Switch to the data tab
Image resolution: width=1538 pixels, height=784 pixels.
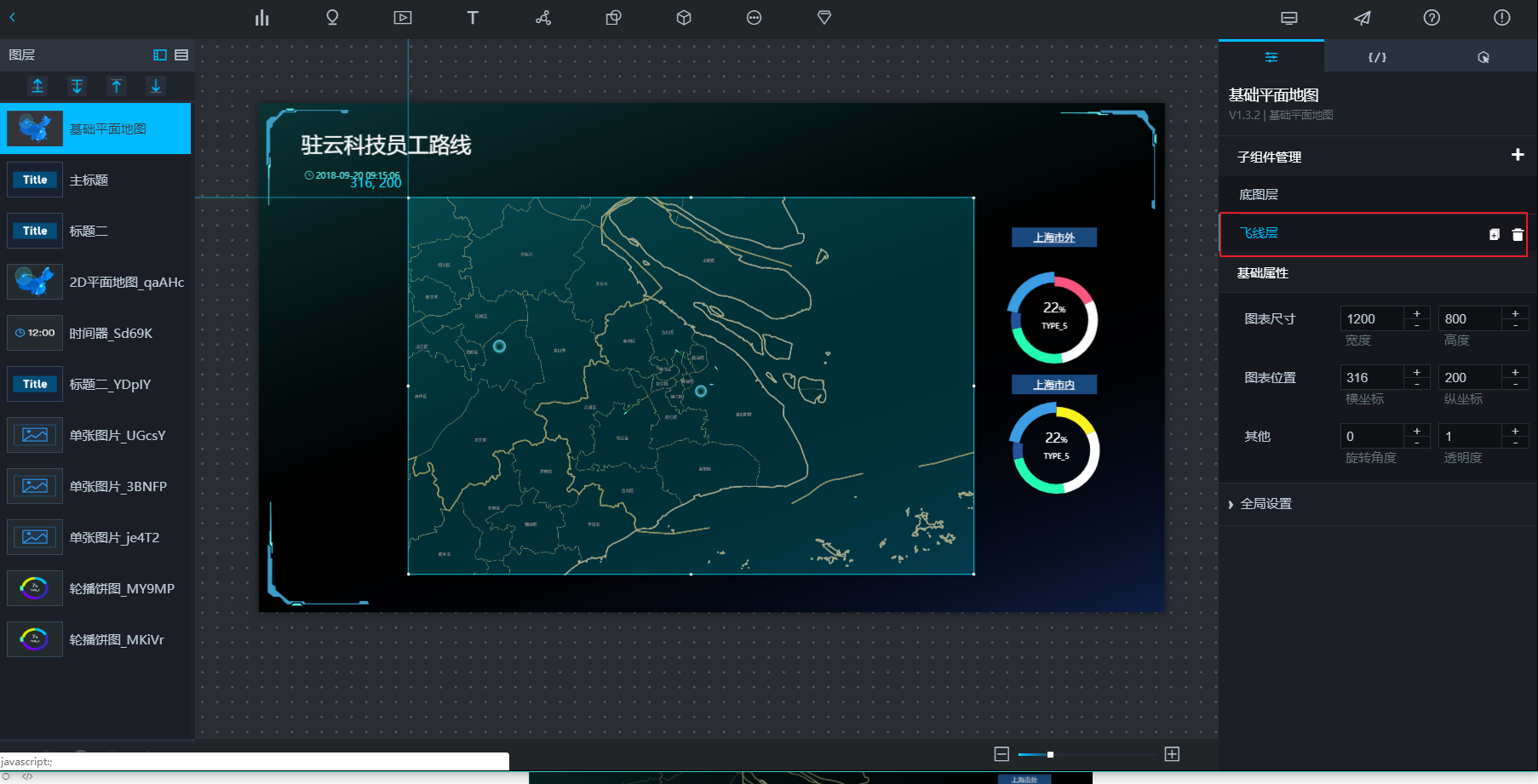point(1377,57)
